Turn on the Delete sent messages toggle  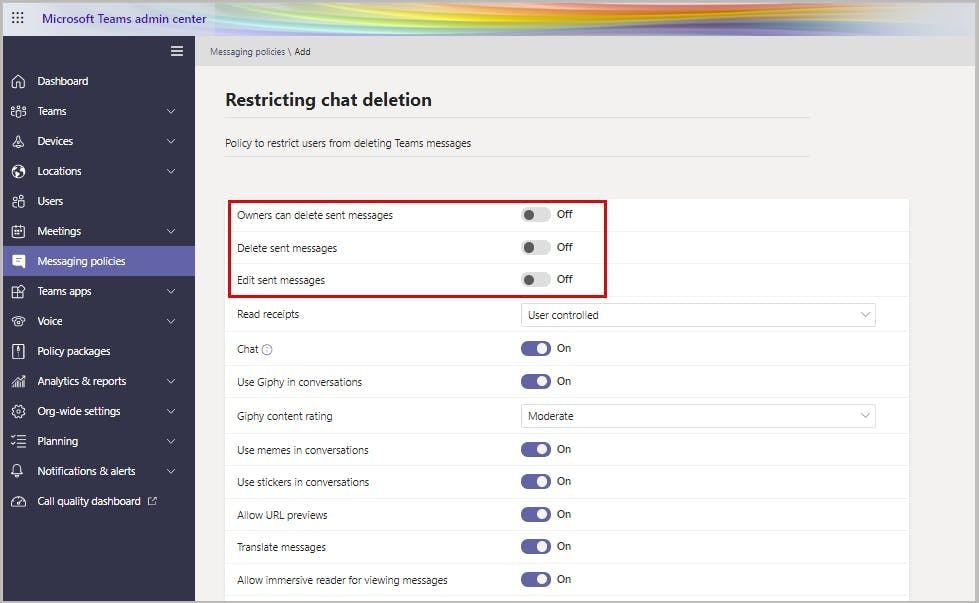[536, 247]
